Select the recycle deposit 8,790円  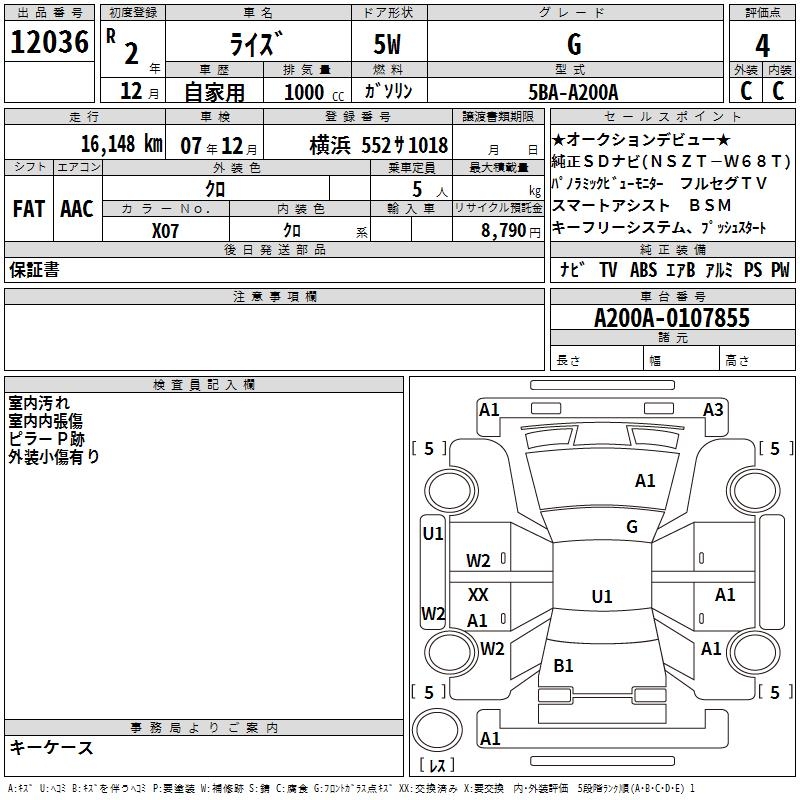click(x=511, y=231)
